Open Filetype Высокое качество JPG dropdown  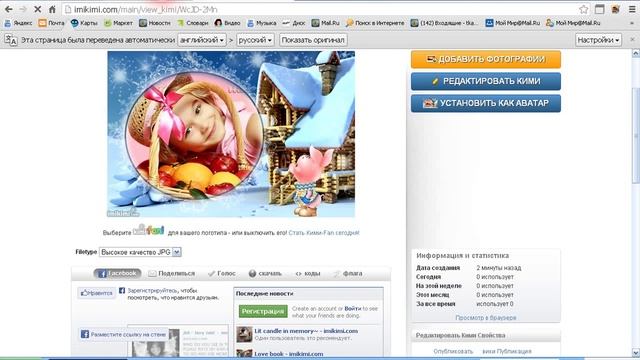(140, 252)
